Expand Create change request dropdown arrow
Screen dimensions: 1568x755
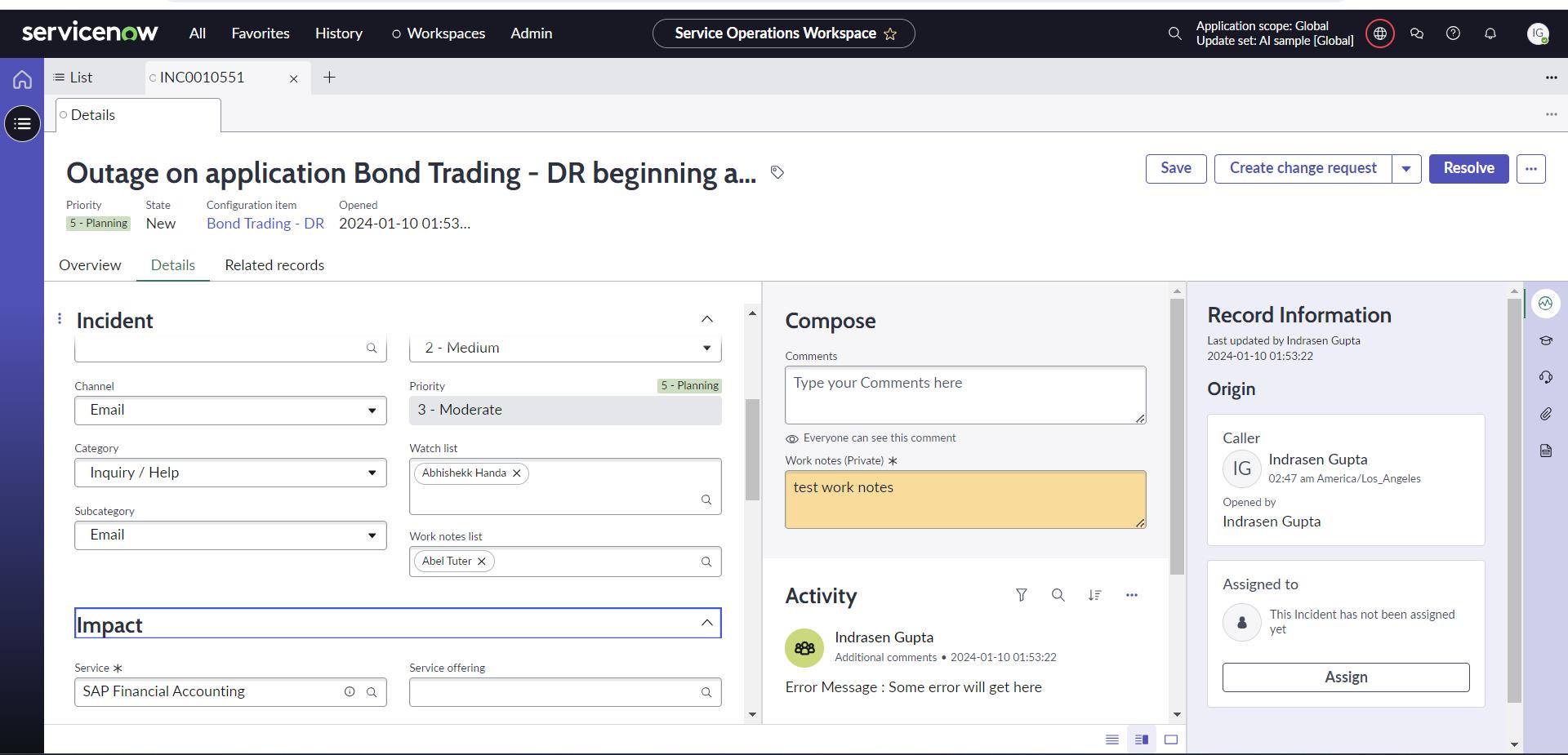[1406, 169]
